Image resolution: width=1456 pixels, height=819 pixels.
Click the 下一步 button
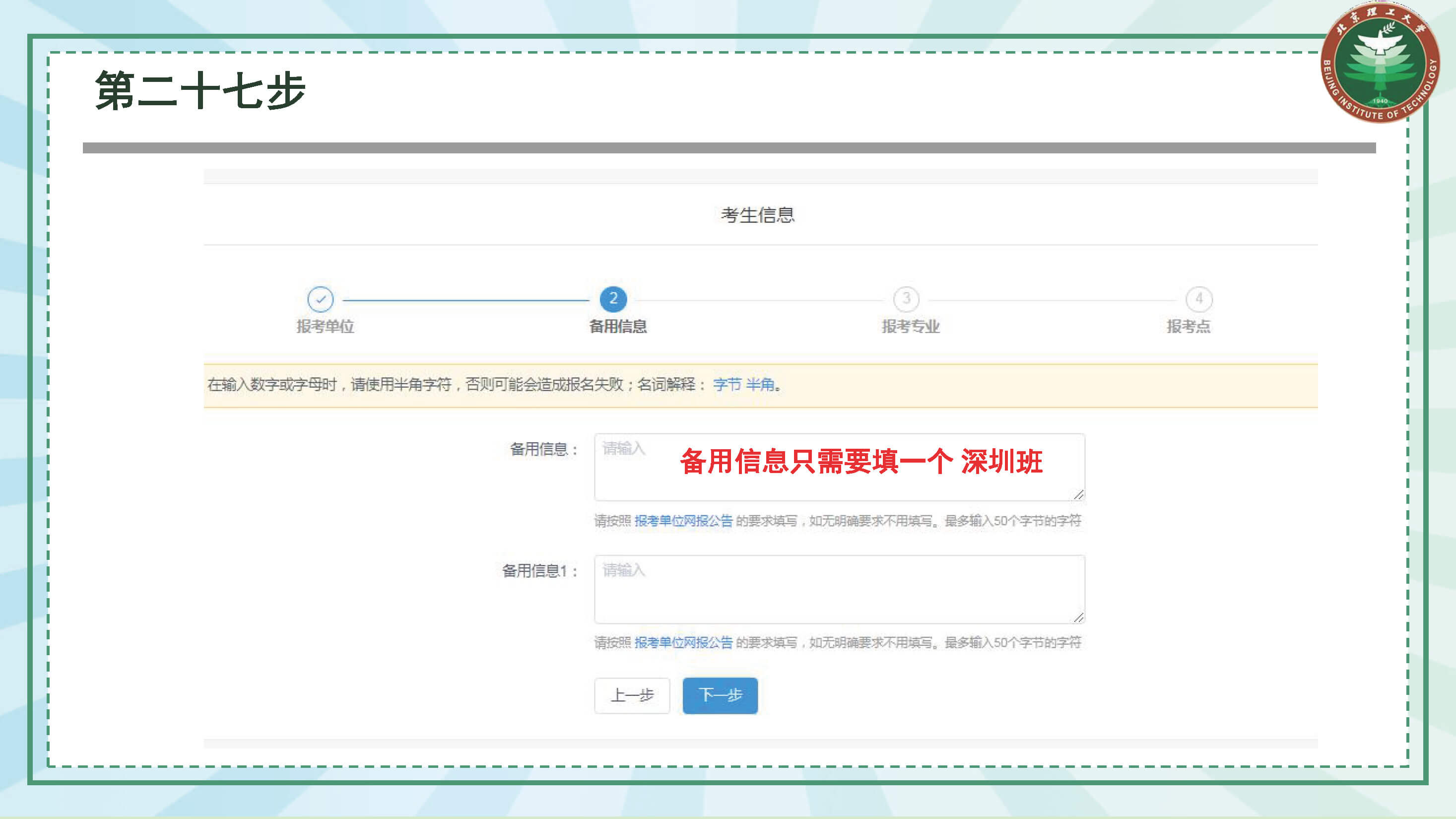point(720,695)
